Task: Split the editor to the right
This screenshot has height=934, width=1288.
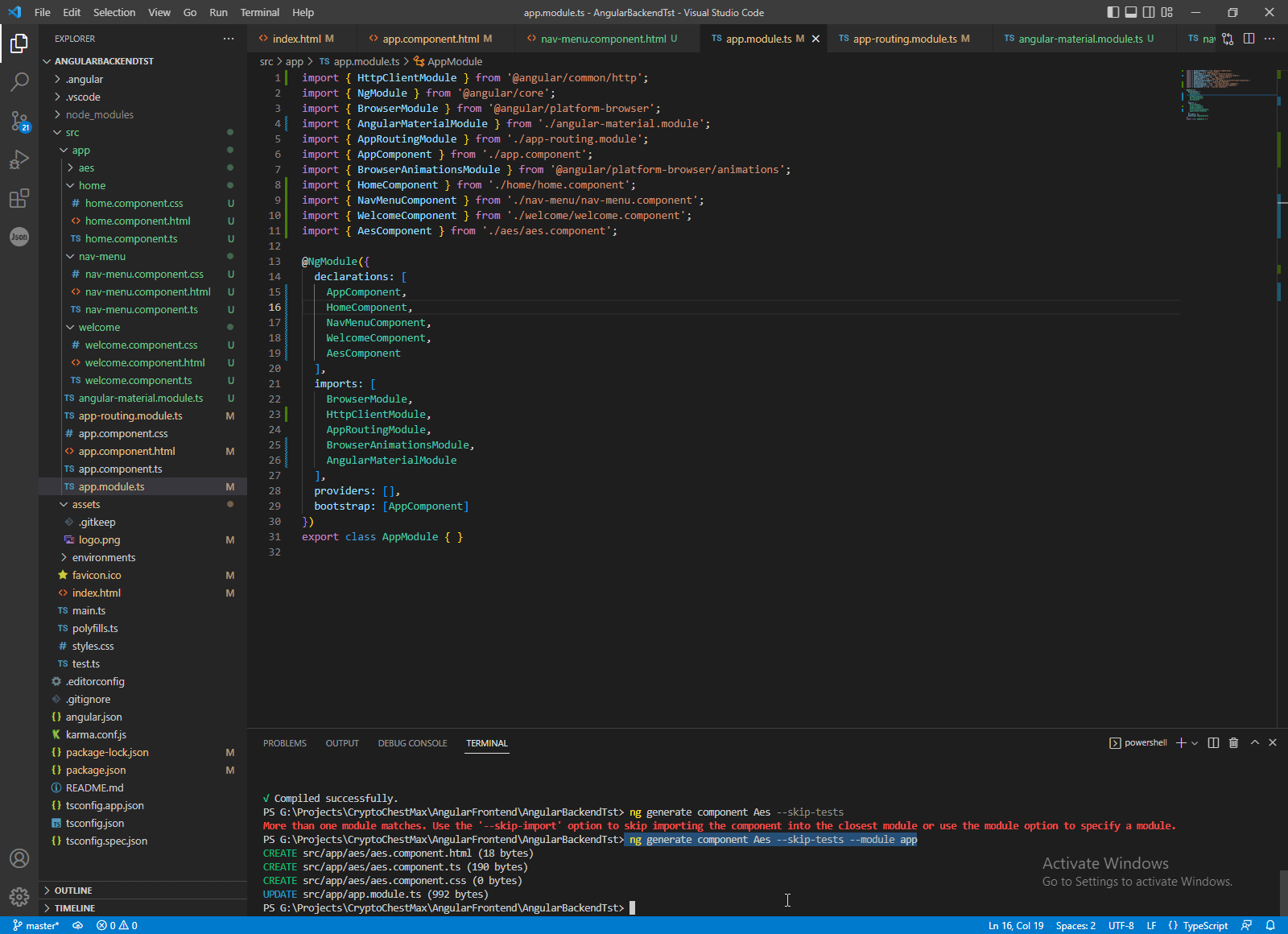Action: (x=1249, y=39)
